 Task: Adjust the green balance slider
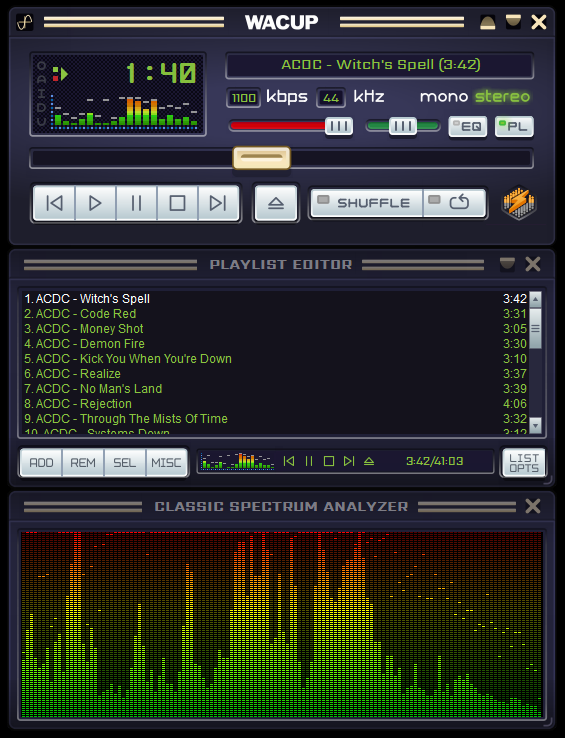coord(403,126)
